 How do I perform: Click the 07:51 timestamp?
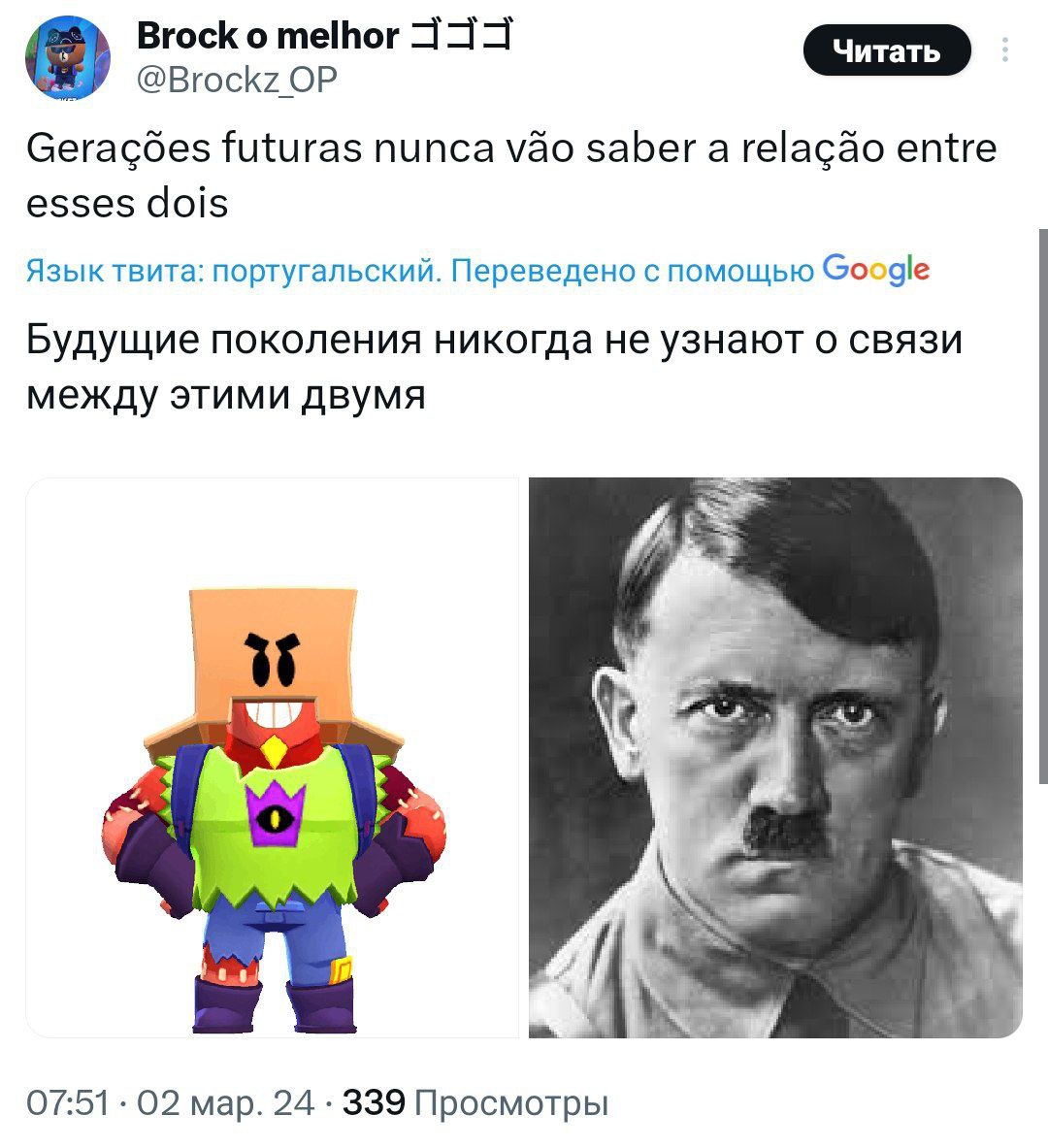click(68, 1102)
